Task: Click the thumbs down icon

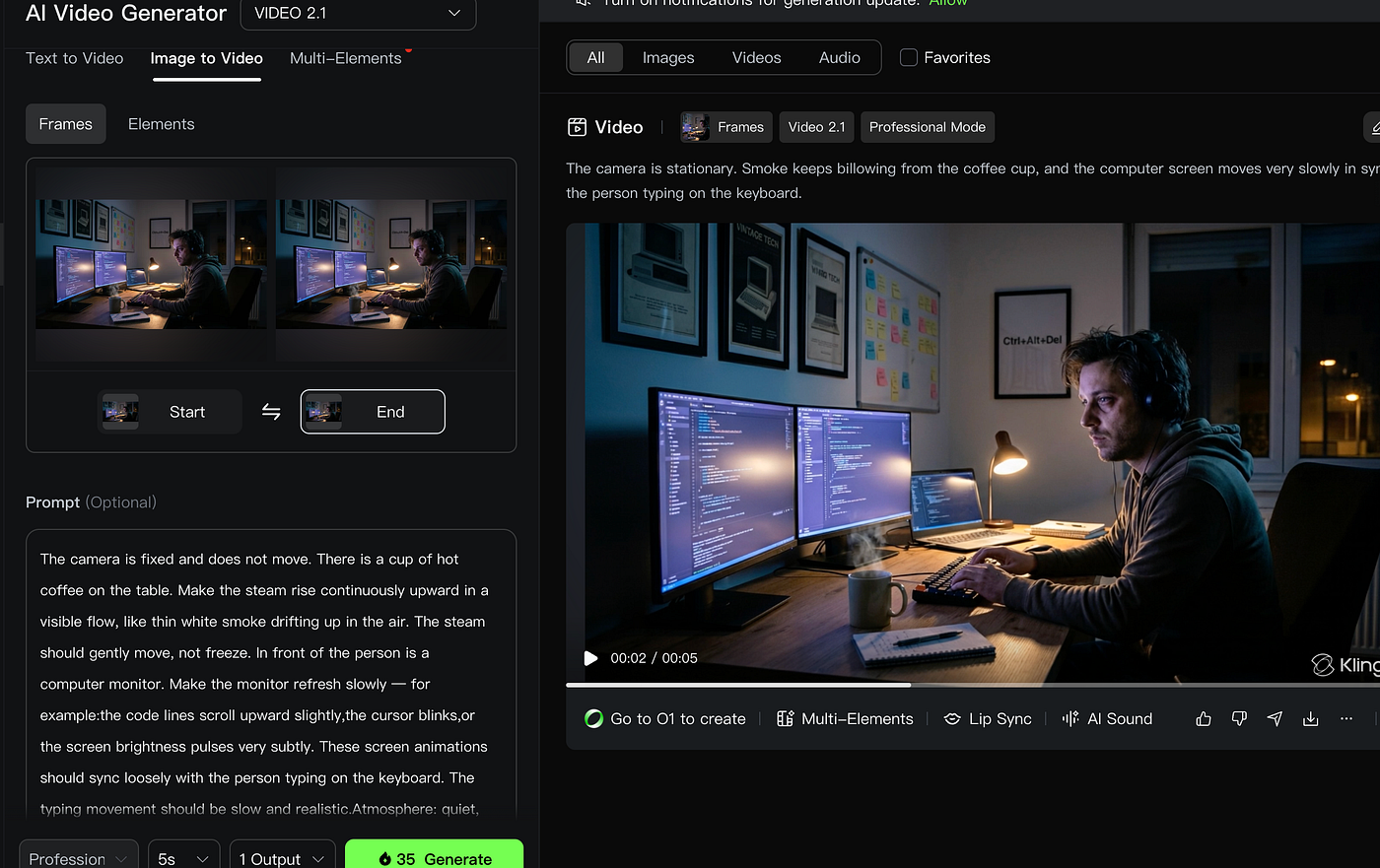Action: [x=1239, y=719]
